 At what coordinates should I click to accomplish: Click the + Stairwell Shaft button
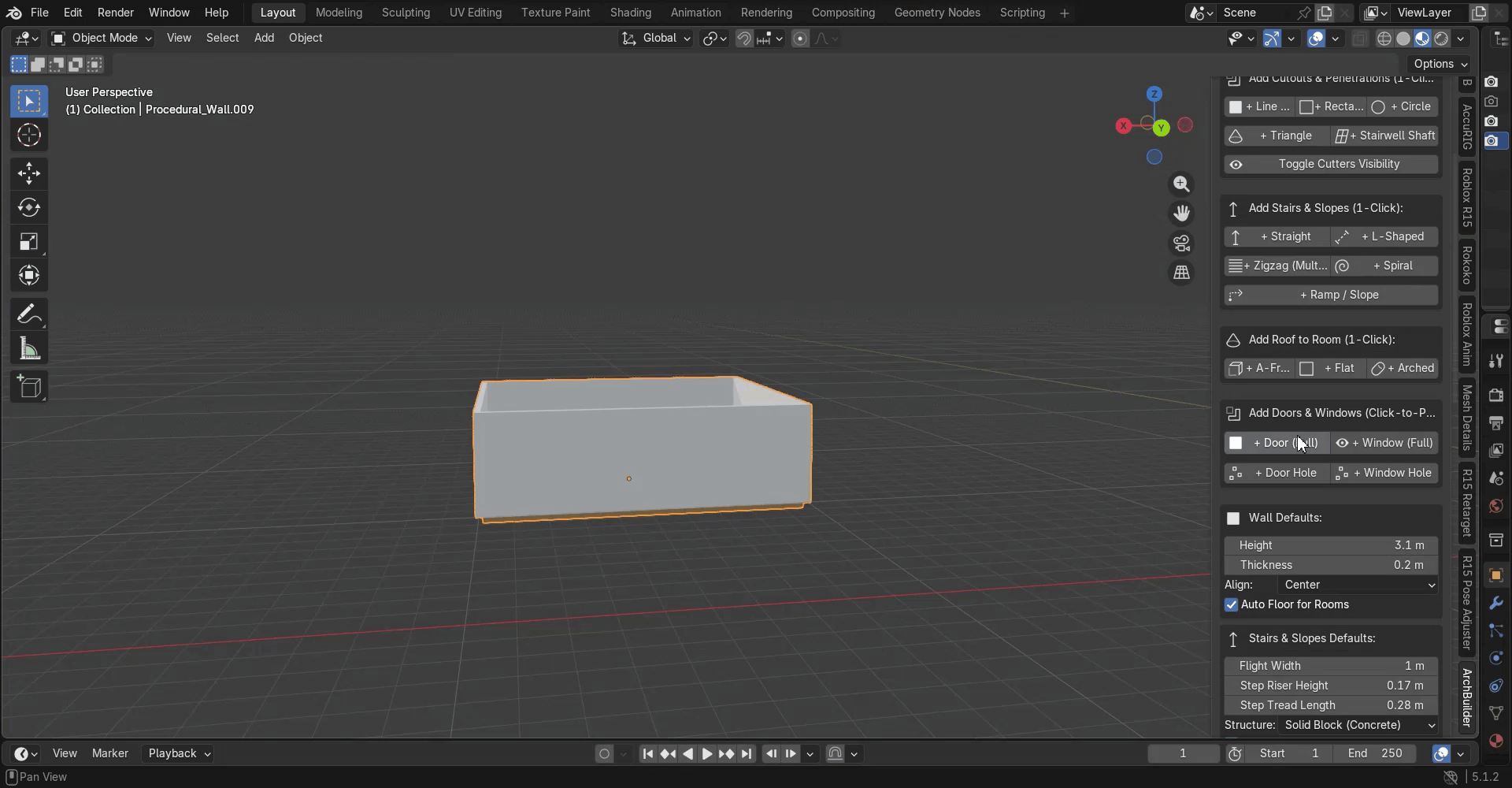(1385, 136)
